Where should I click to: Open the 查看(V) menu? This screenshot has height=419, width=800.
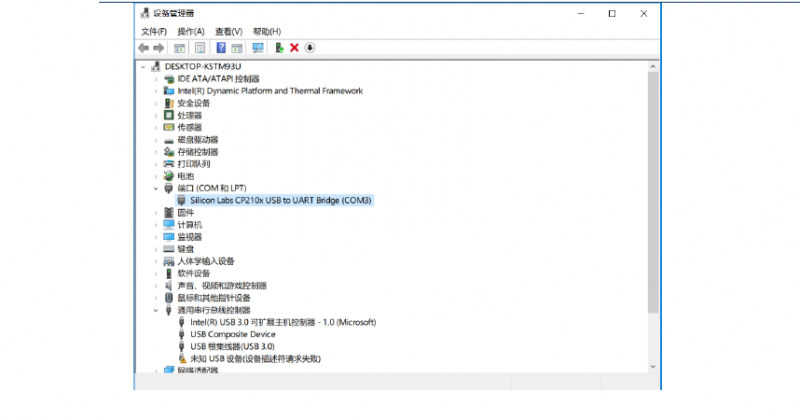tap(229, 31)
